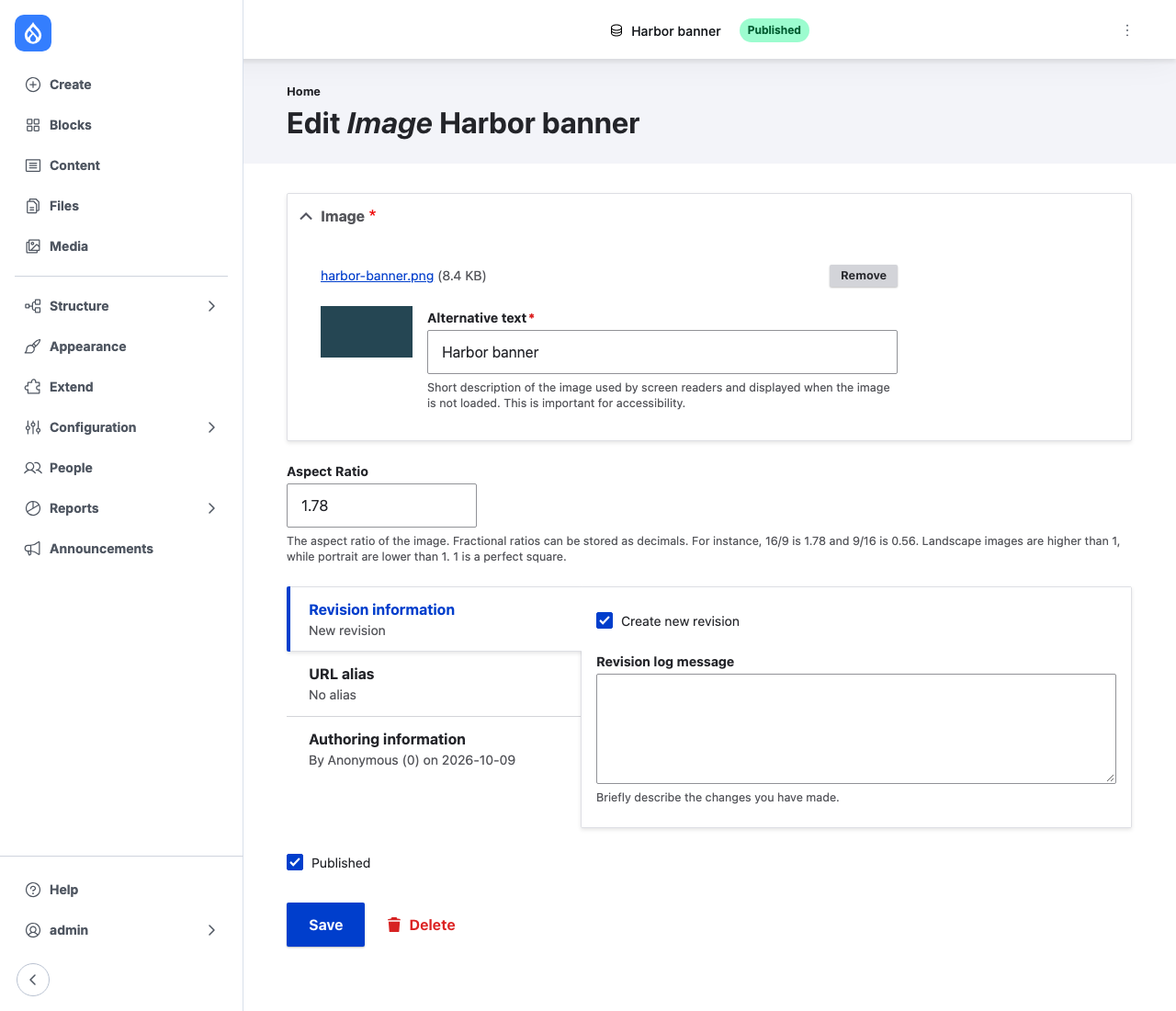Expand the Structure submenu chevron
The image size is (1176, 1011).
click(211, 306)
